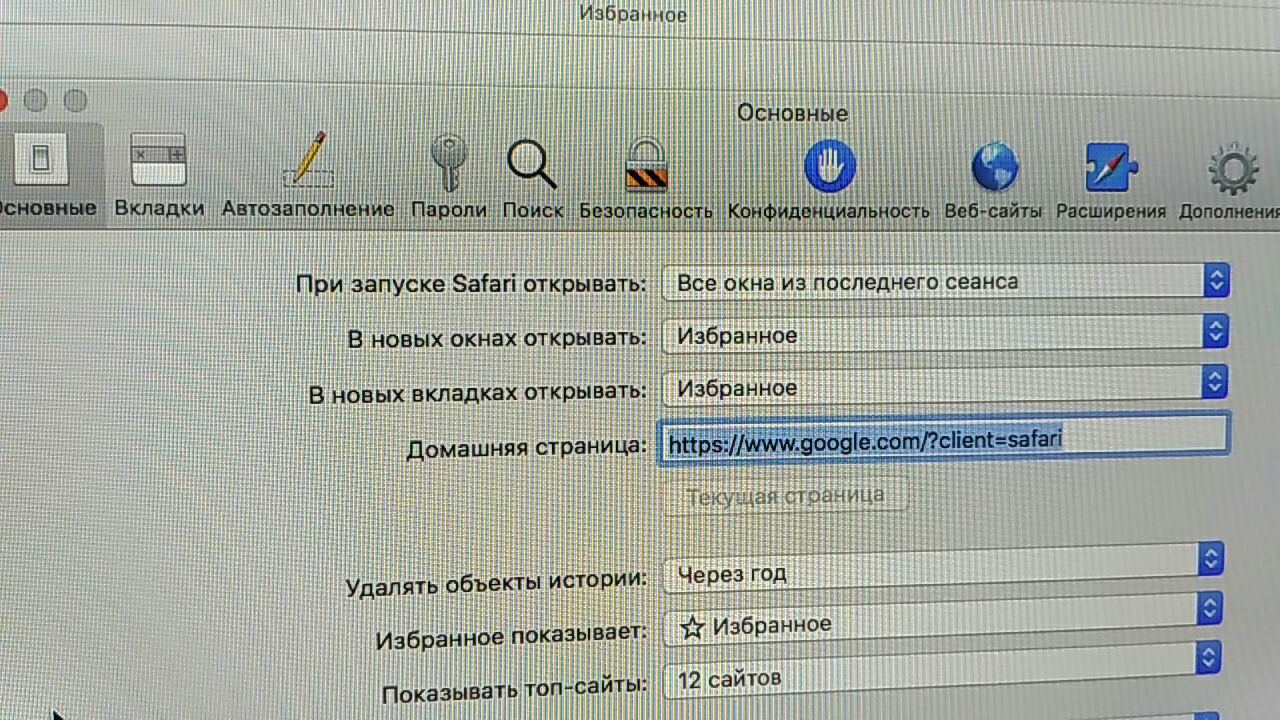1280x720 pixels.
Task: Click the 'Основные' window title text
Action: 792,113
